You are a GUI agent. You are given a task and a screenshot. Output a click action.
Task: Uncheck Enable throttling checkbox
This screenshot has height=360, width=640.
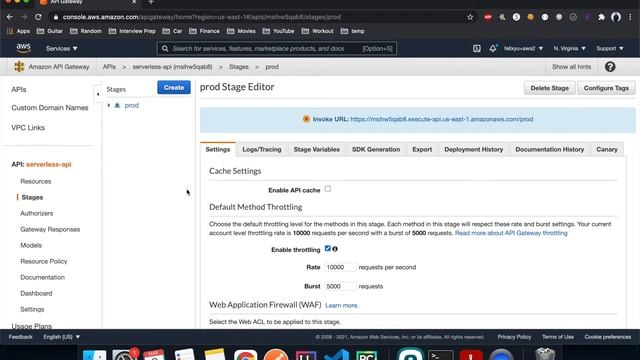327,248
